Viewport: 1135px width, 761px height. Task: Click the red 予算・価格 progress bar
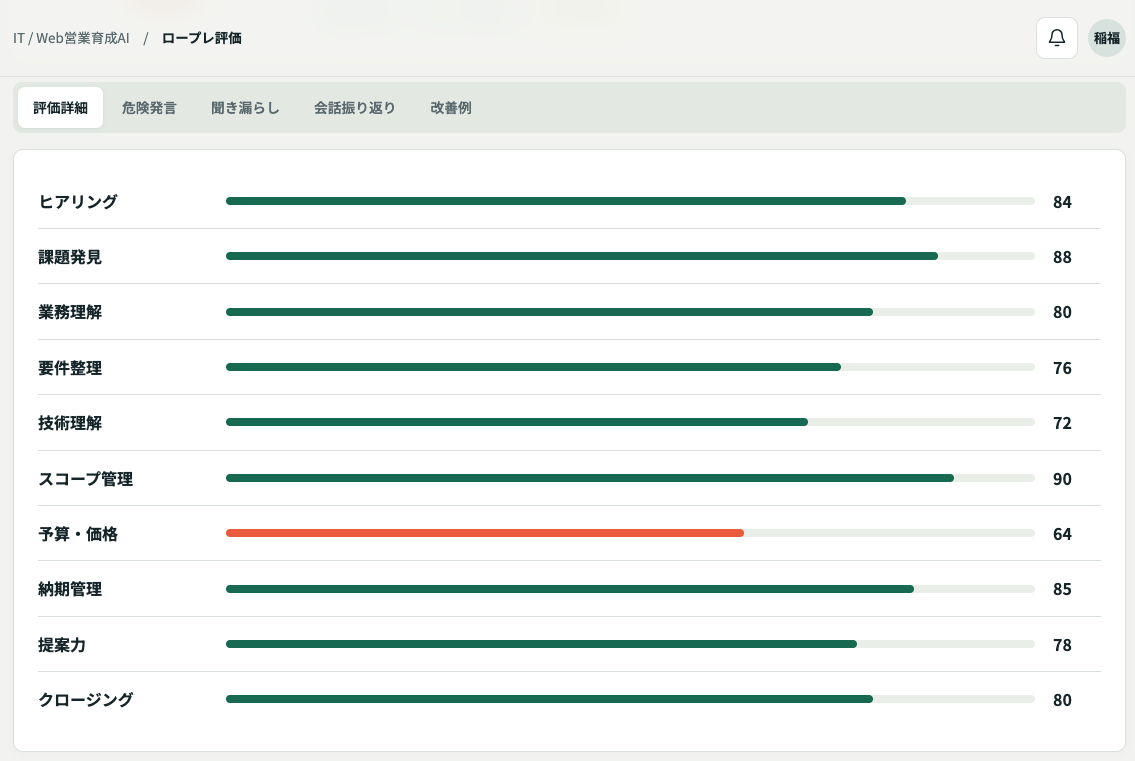tap(630, 534)
